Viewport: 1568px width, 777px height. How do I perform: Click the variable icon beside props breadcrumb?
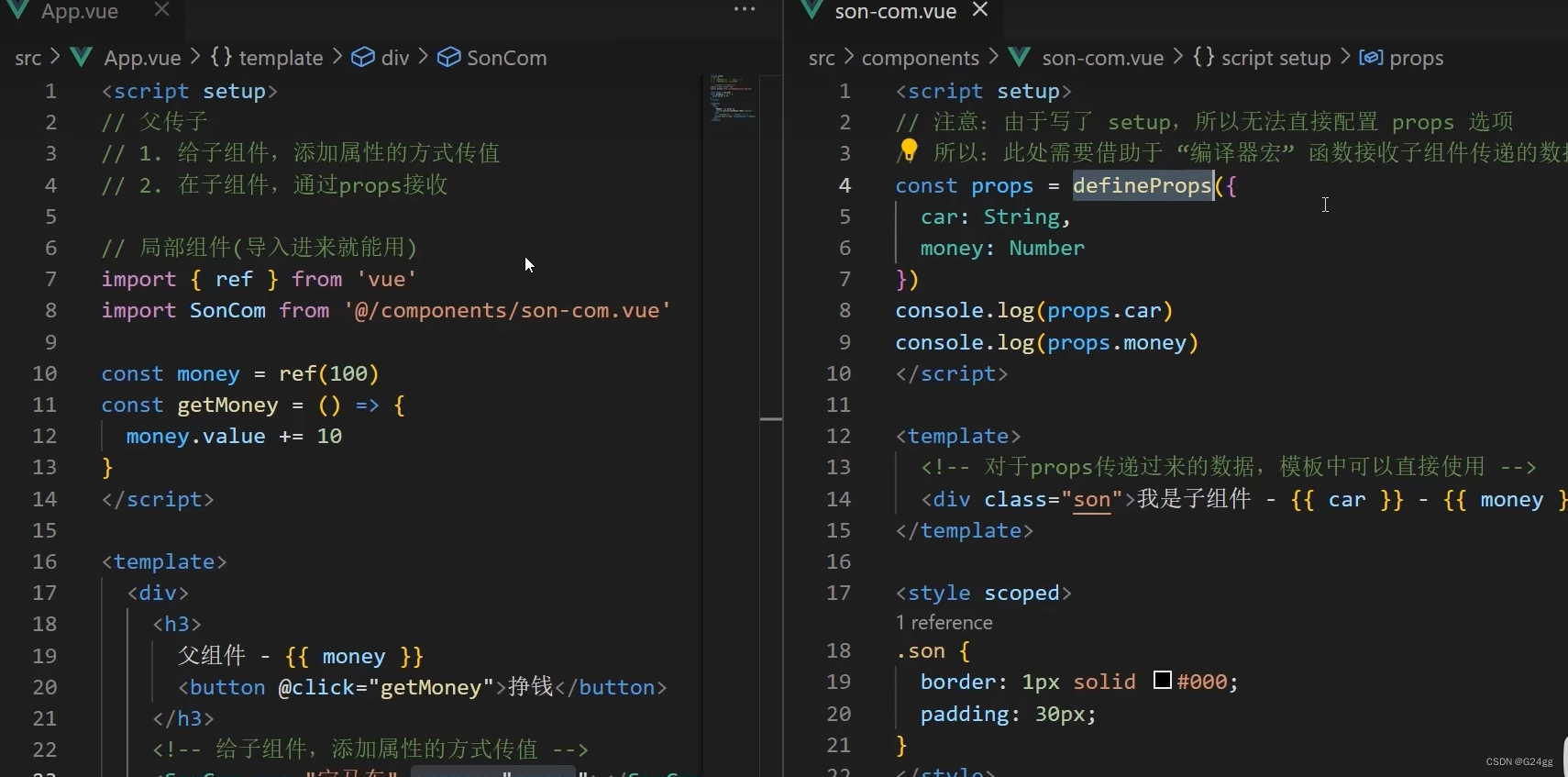[x=1371, y=58]
